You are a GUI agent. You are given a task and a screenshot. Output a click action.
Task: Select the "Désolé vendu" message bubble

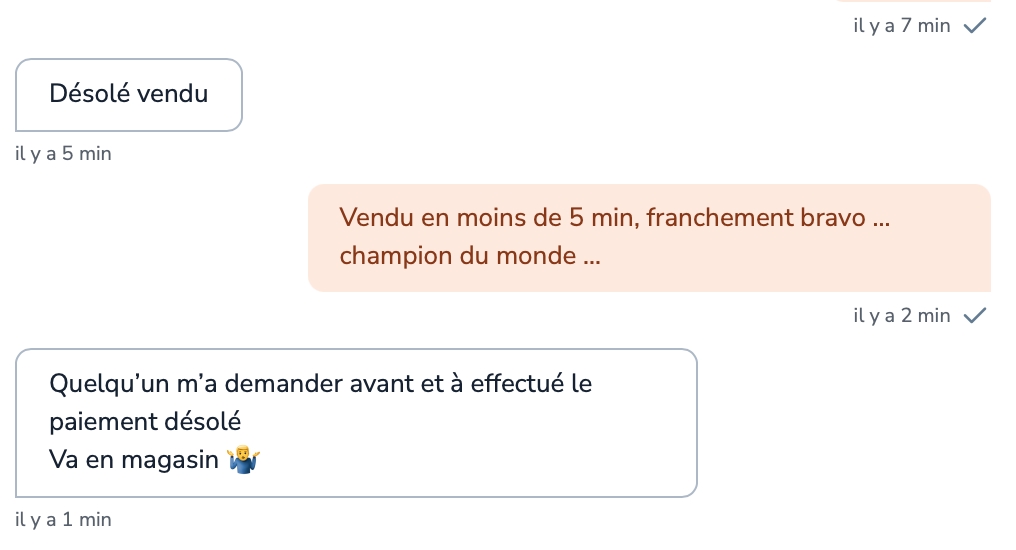pyautogui.click(x=129, y=95)
